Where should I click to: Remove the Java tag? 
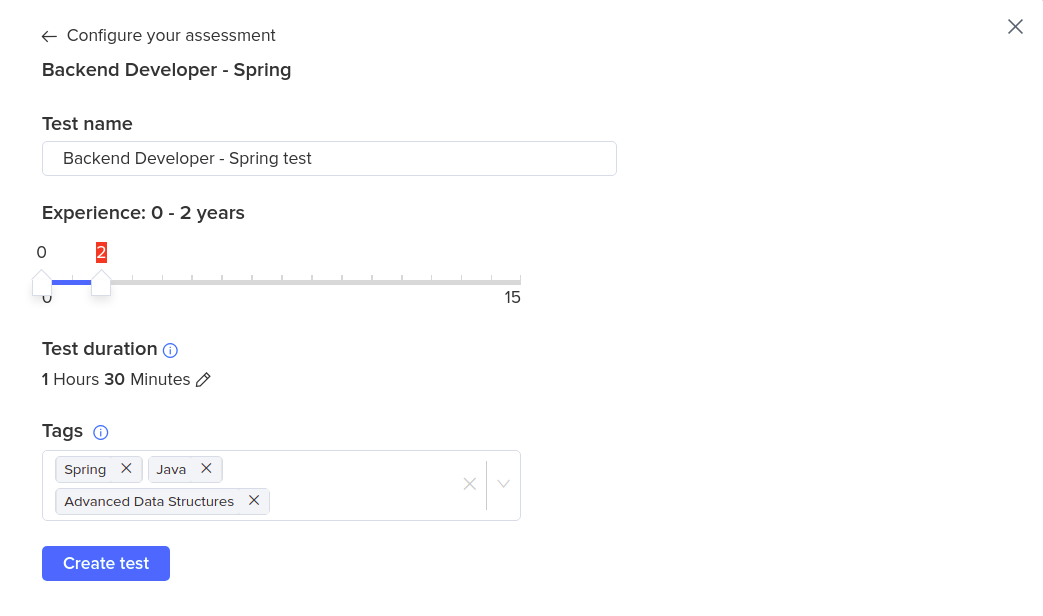tap(206, 468)
